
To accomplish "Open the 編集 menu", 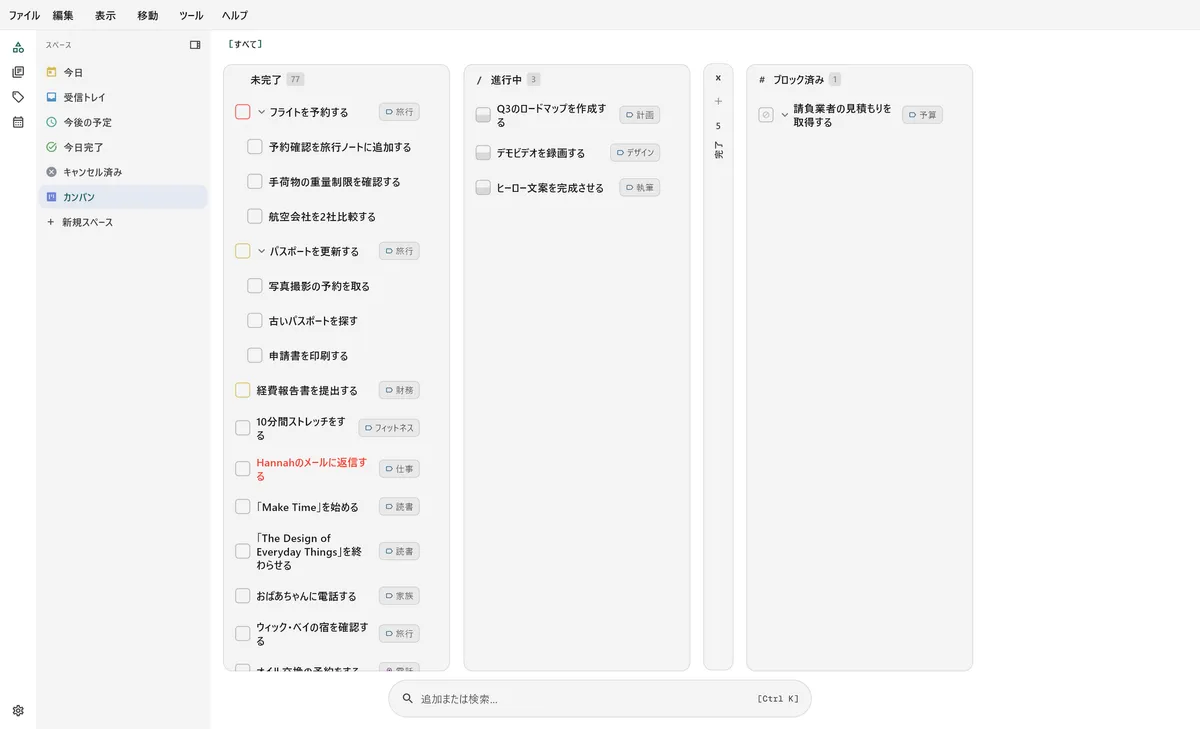I will click(64, 15).
